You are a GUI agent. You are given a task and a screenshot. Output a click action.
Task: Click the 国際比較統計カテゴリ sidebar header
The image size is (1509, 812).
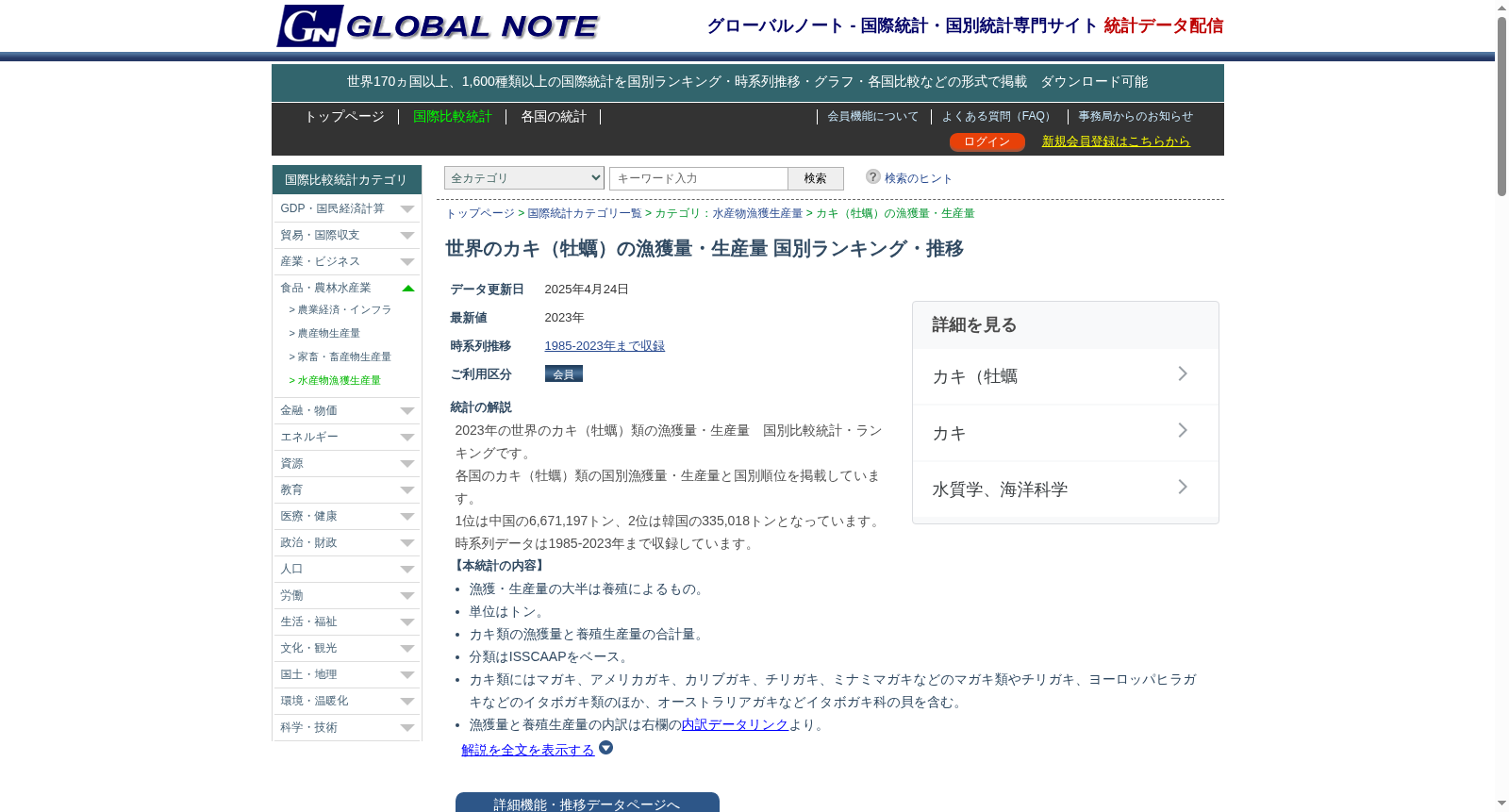[346, 179]
